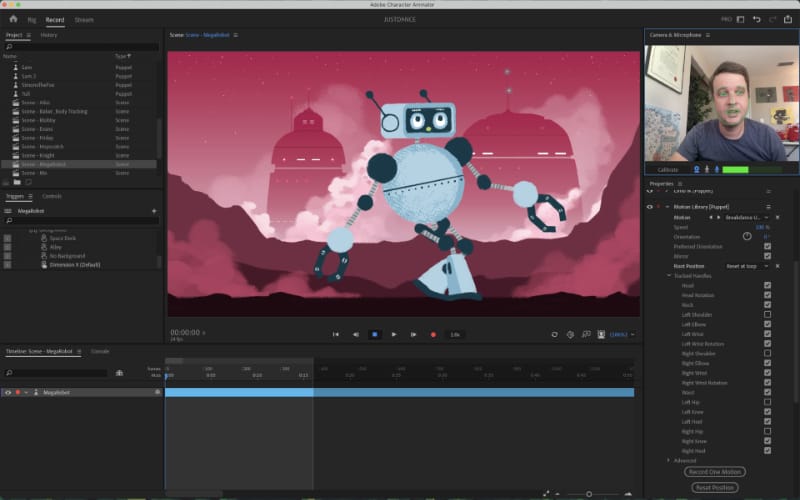Select the Space Dock trigger
The width and height of the screenshot is (800, 500).
pos(63,238)
